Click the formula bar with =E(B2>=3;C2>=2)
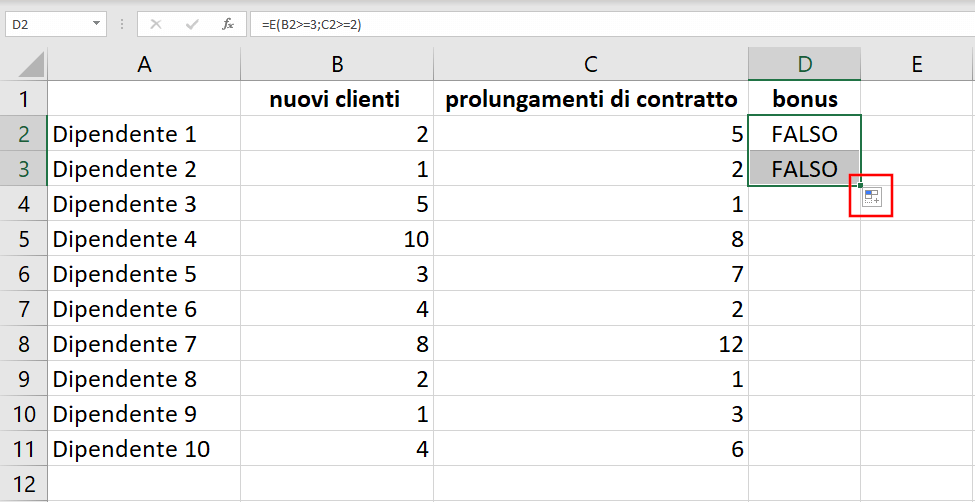 (x=612, y=24)
